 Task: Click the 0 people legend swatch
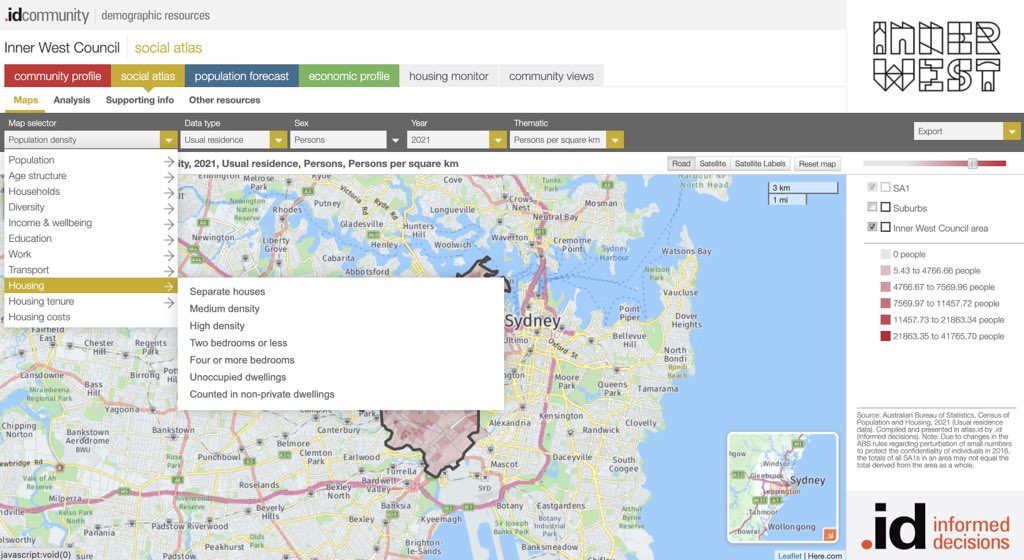pos(886,255)
